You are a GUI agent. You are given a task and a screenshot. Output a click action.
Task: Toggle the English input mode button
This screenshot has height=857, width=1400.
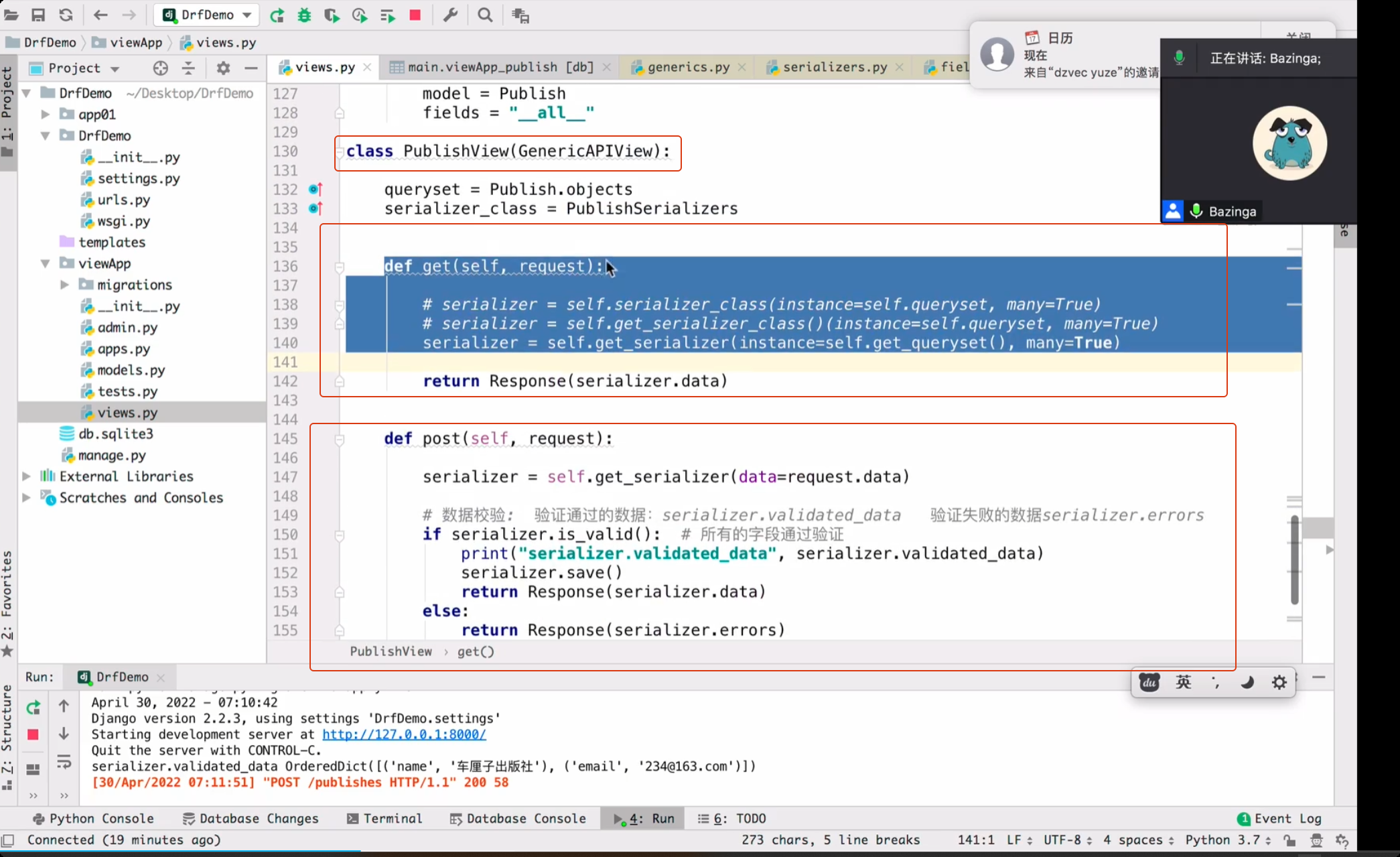1183,682
